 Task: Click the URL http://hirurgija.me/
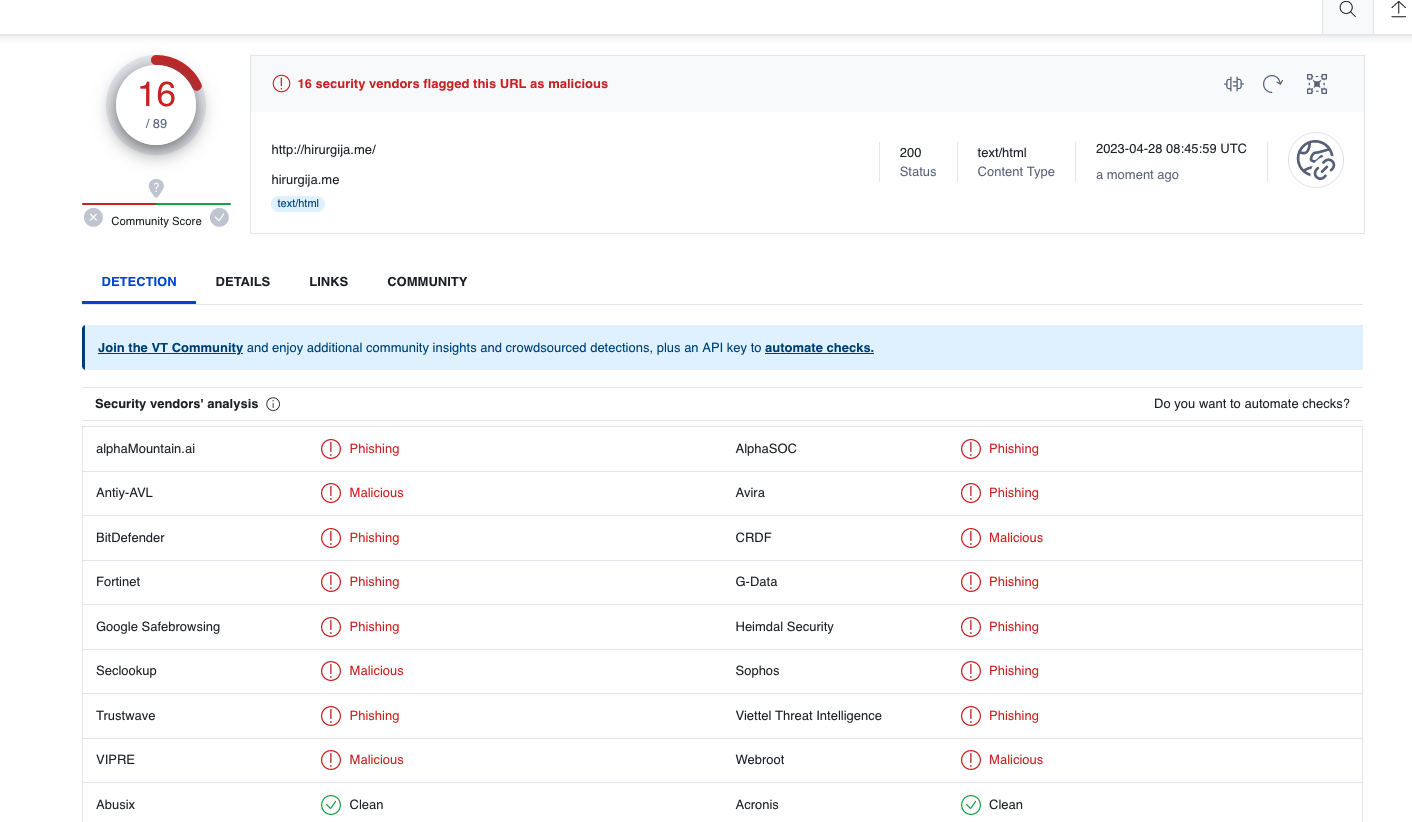coord(324,150)
